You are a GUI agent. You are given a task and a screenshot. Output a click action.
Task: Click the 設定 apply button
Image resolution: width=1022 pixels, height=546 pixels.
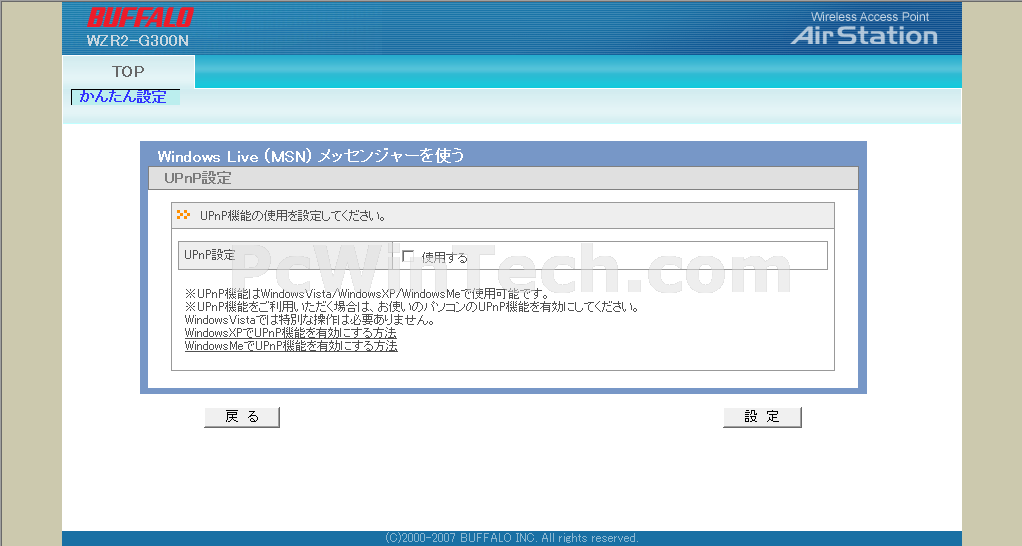coord(762,417)
